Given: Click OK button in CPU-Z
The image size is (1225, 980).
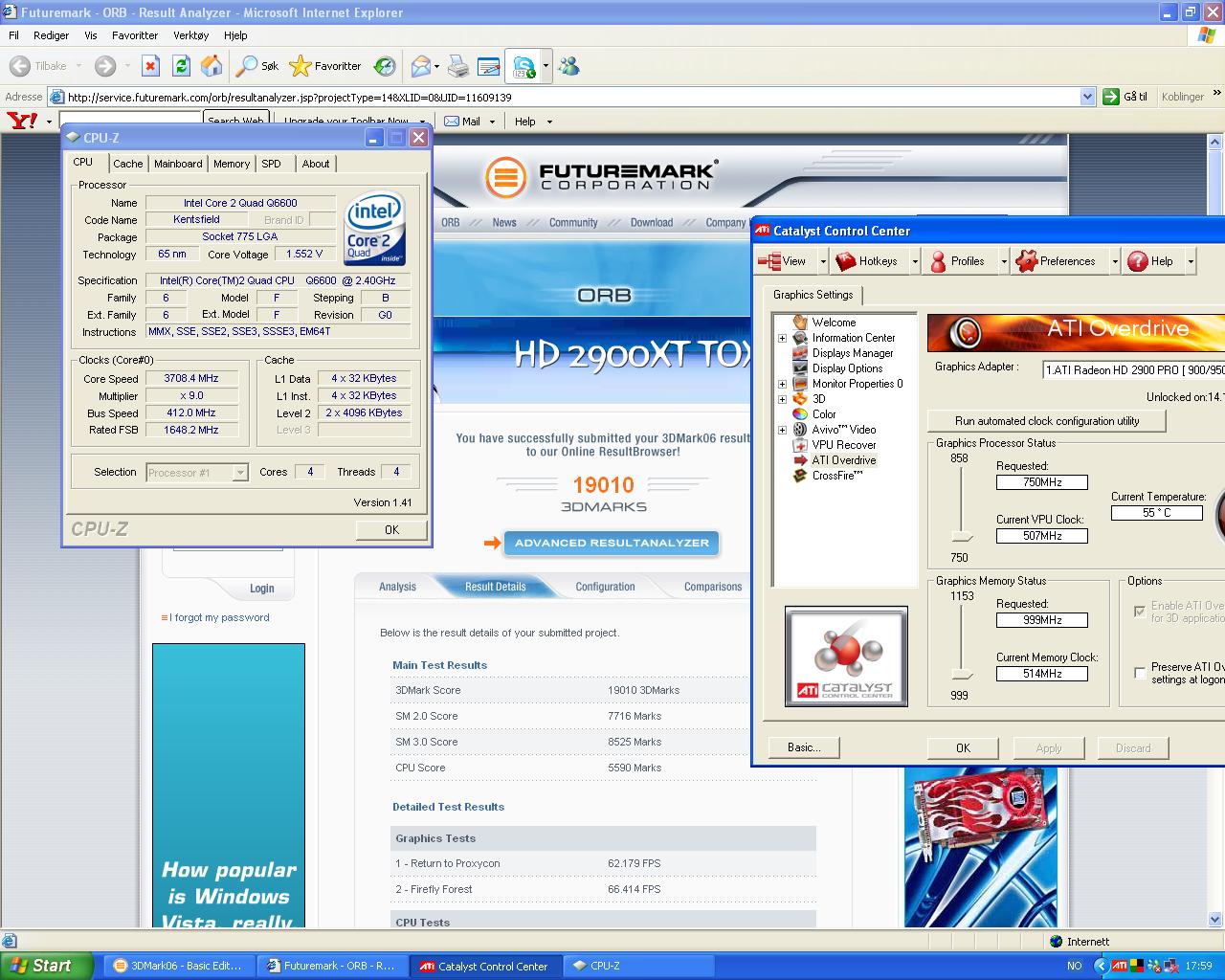Looking at the screenshot, I should [x=391, y=529].
